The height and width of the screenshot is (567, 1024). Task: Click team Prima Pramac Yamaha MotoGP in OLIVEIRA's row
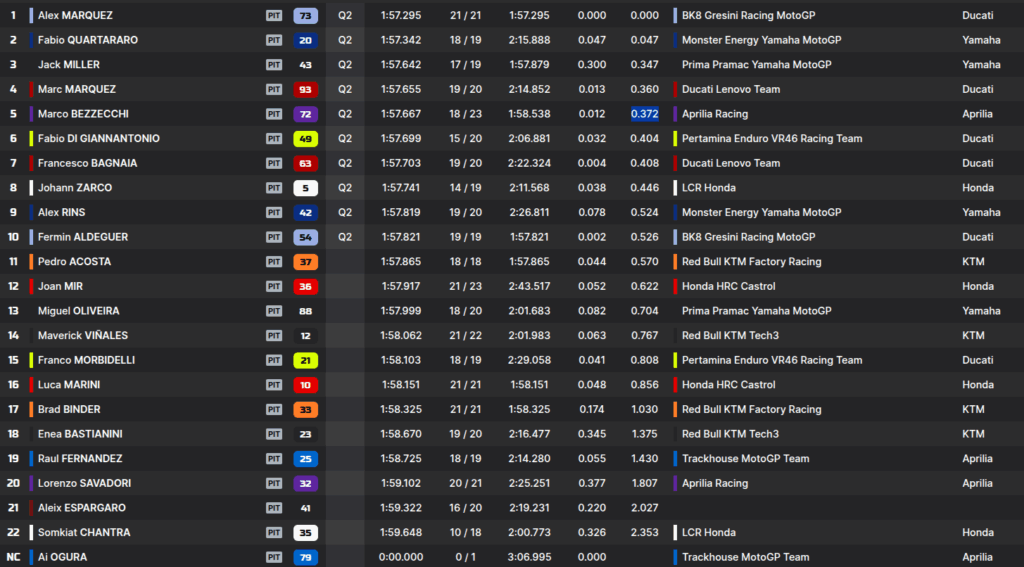(x=756, y=311)
